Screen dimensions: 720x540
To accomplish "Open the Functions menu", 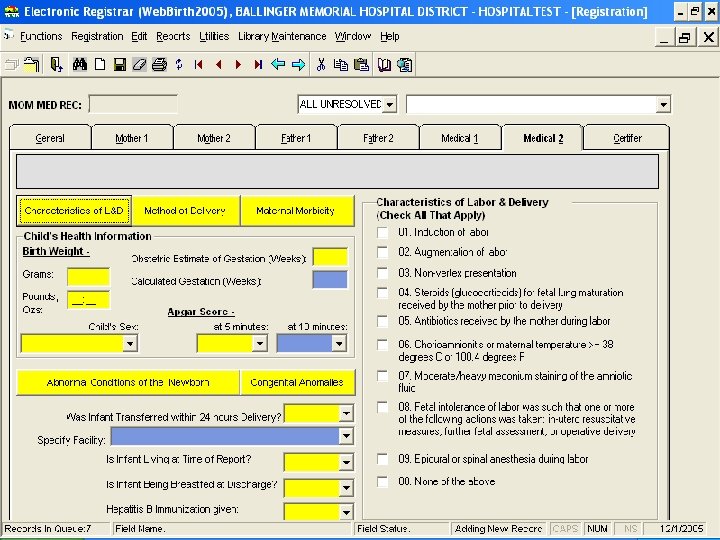I will [41, 36].
